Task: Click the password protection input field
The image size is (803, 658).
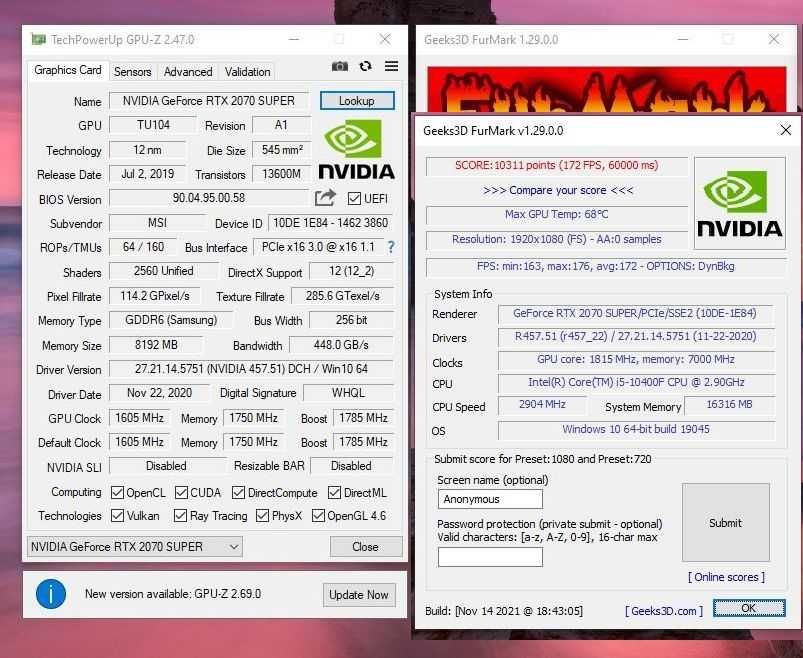Action: 490,557
